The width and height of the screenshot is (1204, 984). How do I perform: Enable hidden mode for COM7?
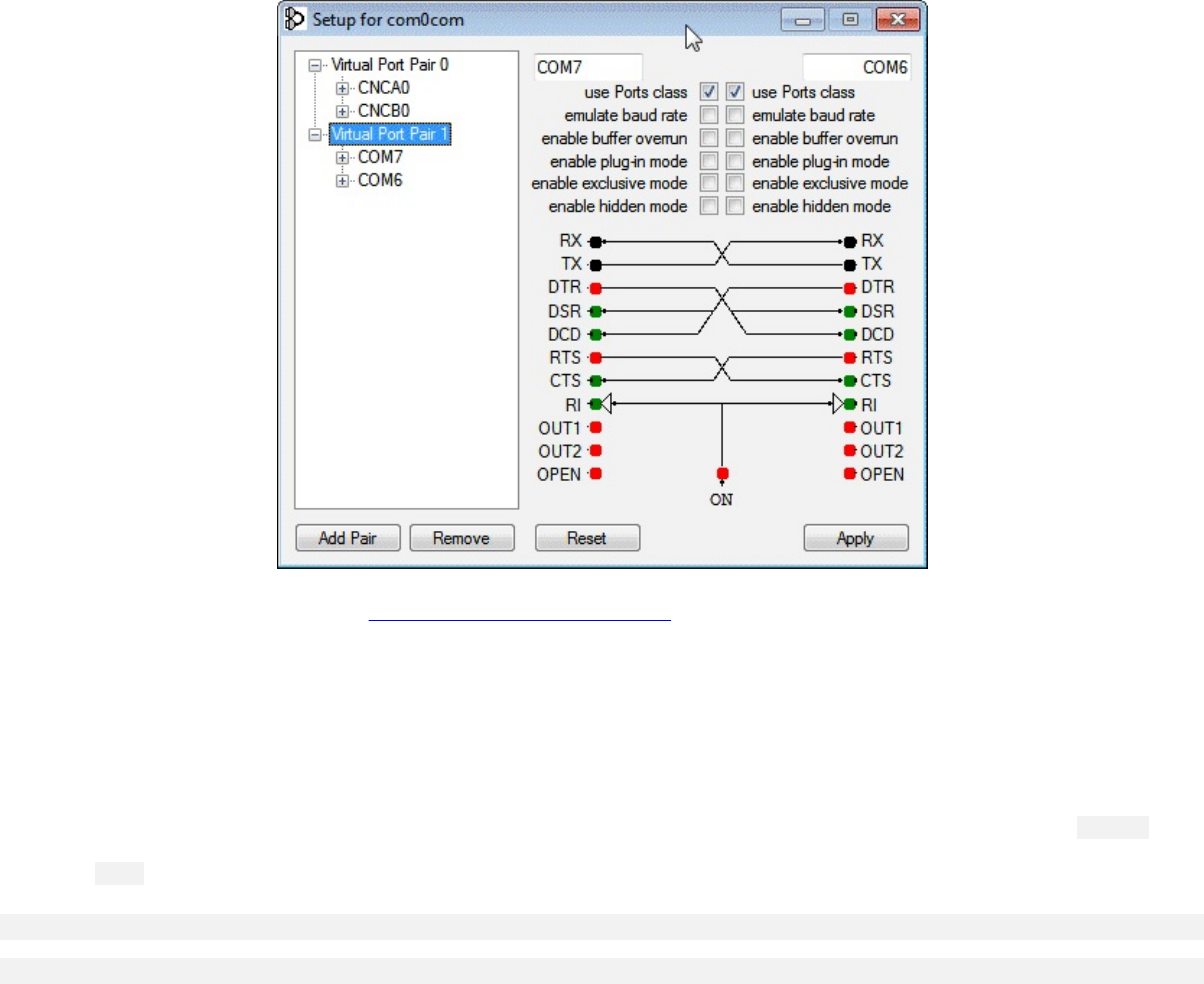coord(709,206)
